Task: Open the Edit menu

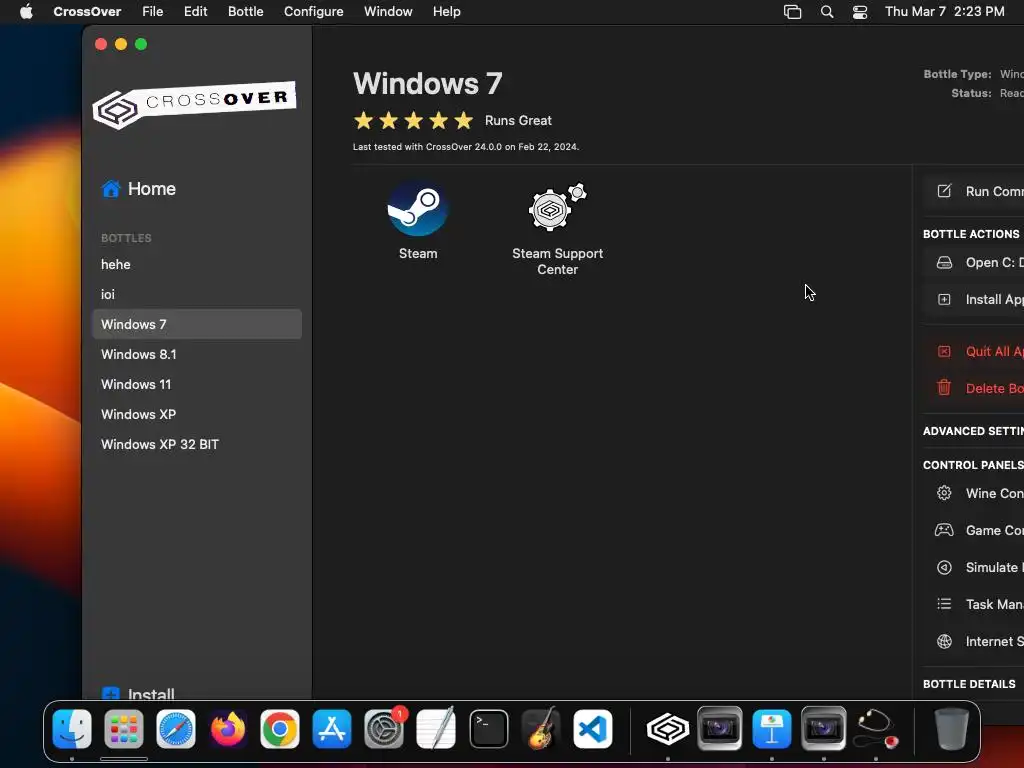Action: 195,12
